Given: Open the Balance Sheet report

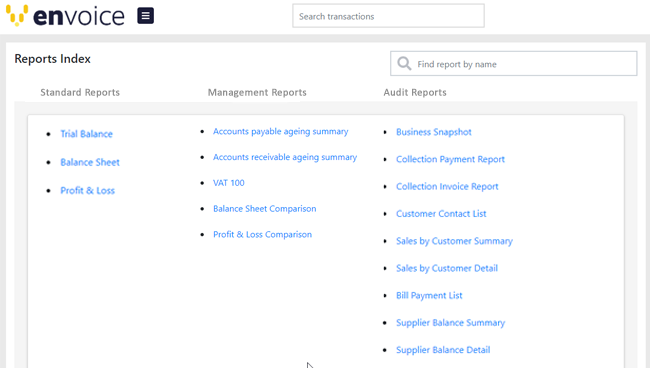Looking at the screenshot, I should (90, 162).
